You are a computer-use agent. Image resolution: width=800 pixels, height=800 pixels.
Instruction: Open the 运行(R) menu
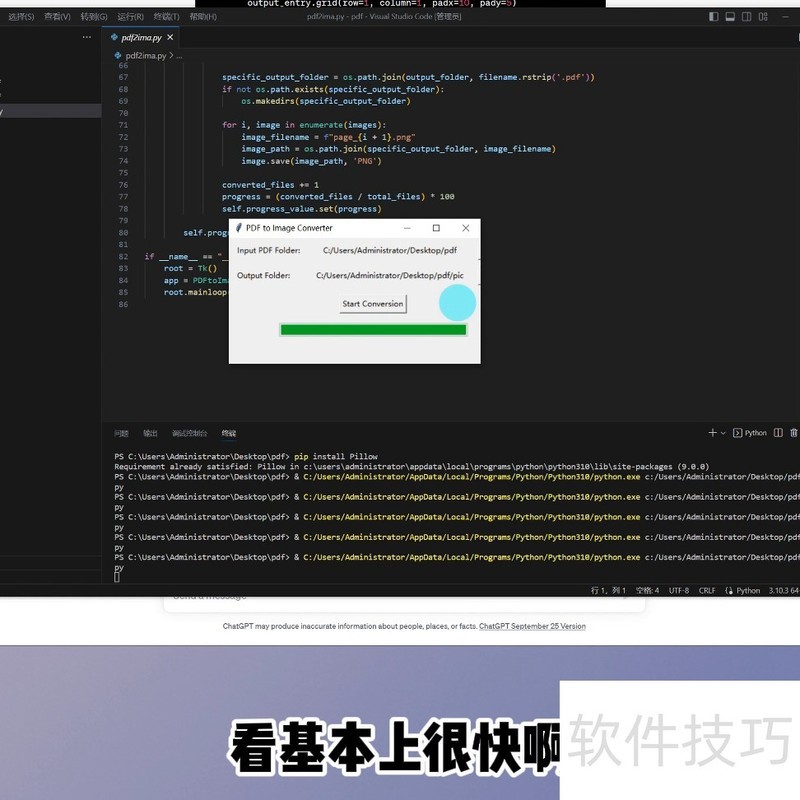(x=130, y=17)
